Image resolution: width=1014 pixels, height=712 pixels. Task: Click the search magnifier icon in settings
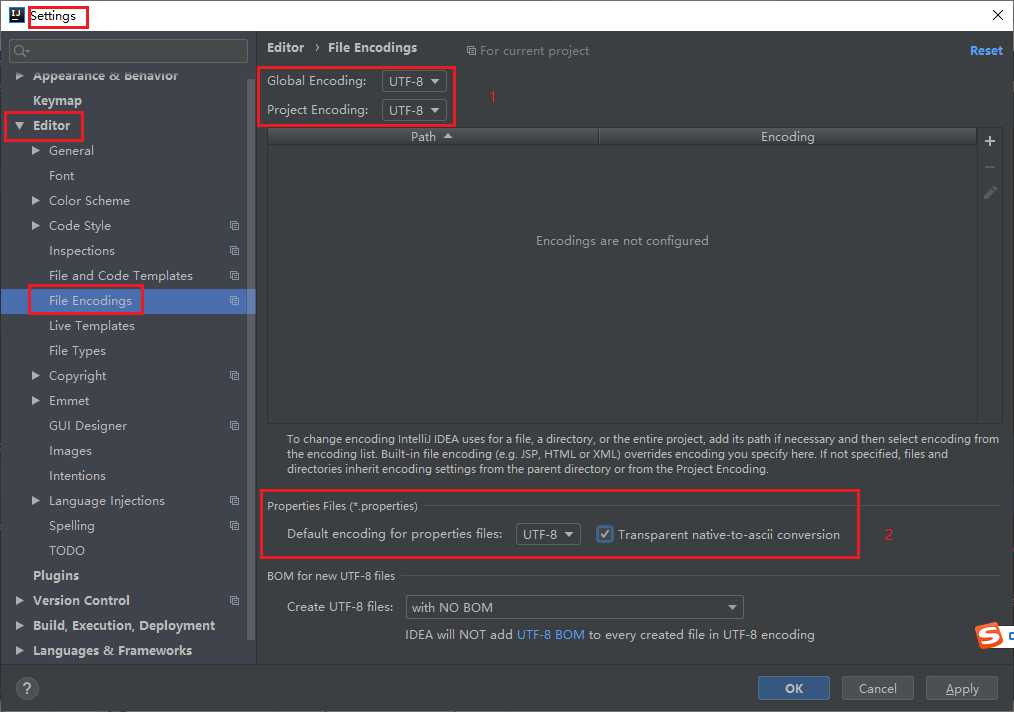[x=21, y=51]
